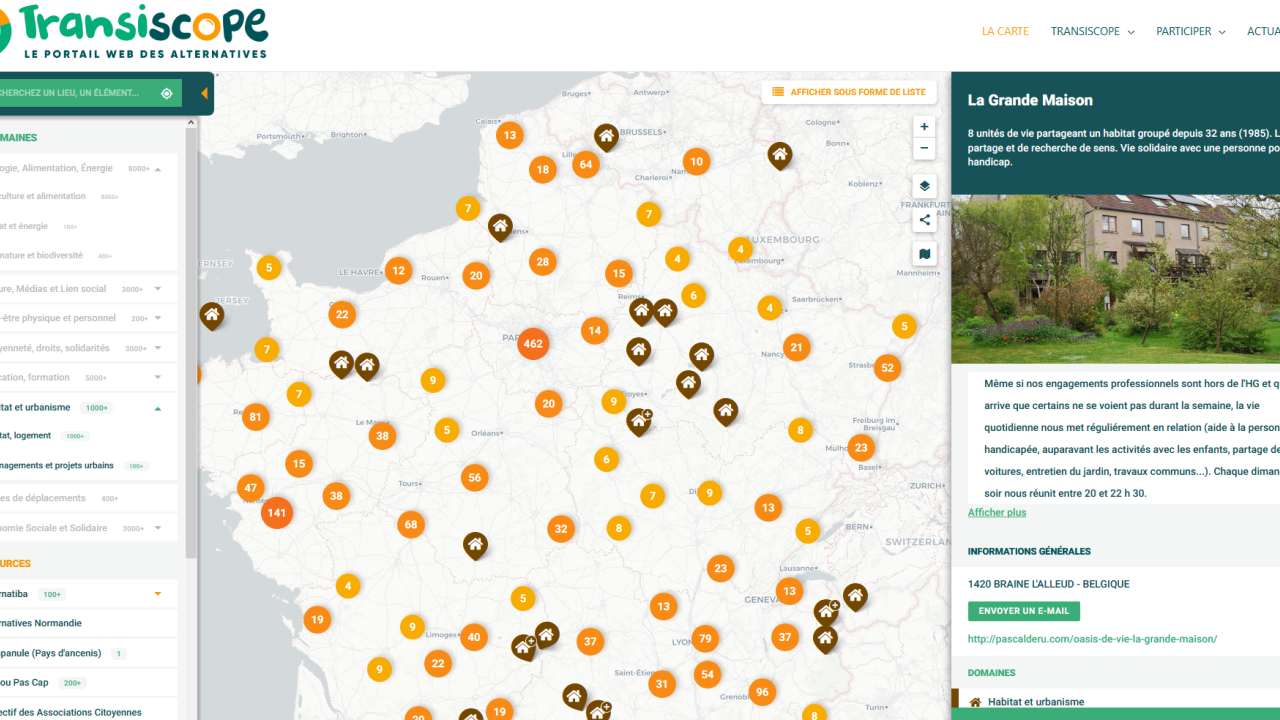Viewport: 1280px width, 720px height.
Task: Zoom out on the map
Action: [x=924, y=149]
